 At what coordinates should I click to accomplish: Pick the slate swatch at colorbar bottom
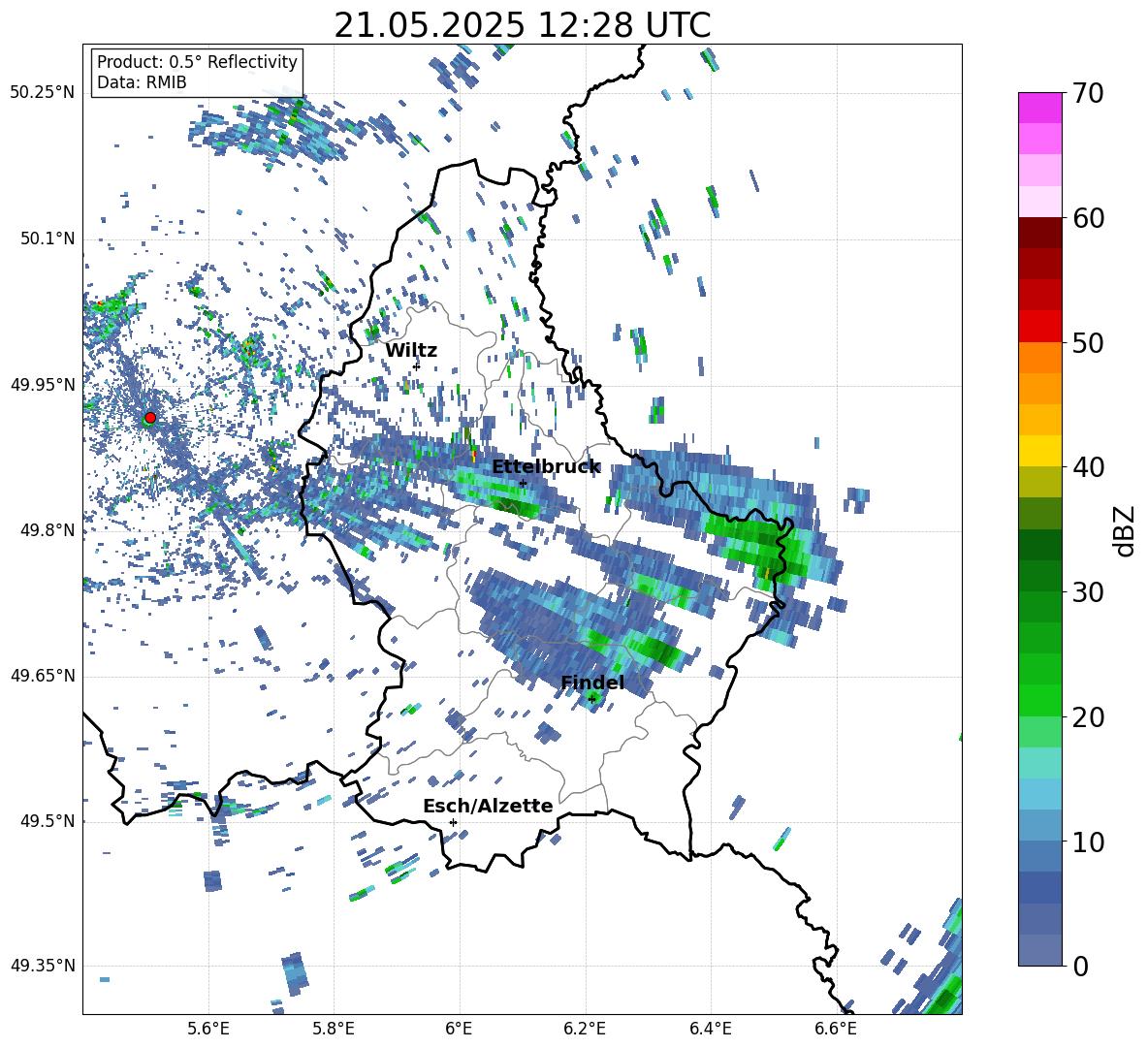[1039, 951]
